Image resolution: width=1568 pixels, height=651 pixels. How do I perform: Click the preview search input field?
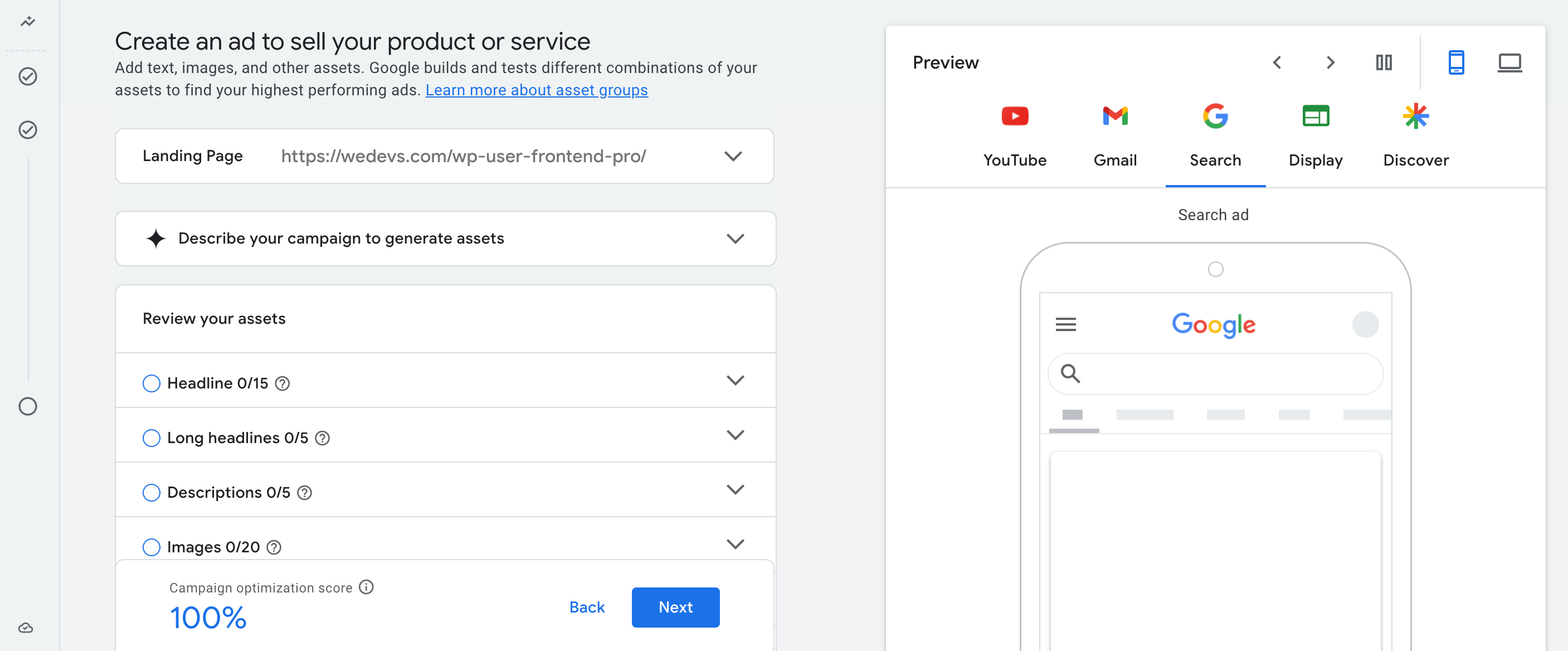pyautogui.click(x=1215, y=373)
